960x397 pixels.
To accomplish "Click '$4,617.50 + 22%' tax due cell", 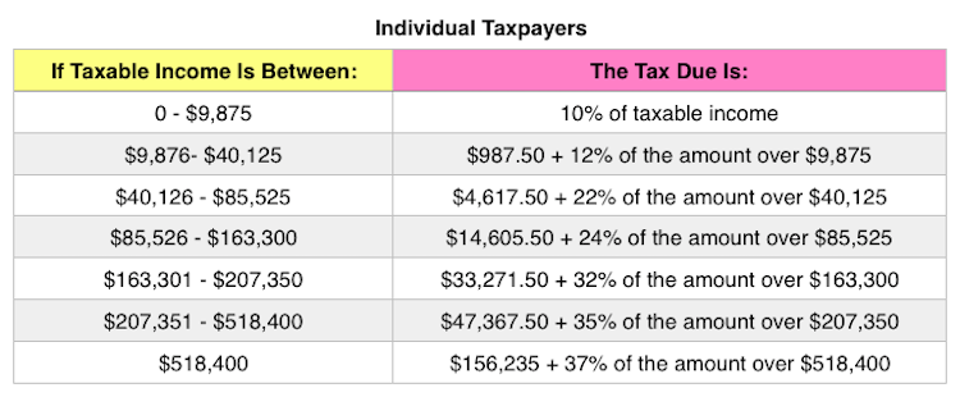I will pyautogui.click(x=670, y=195).
